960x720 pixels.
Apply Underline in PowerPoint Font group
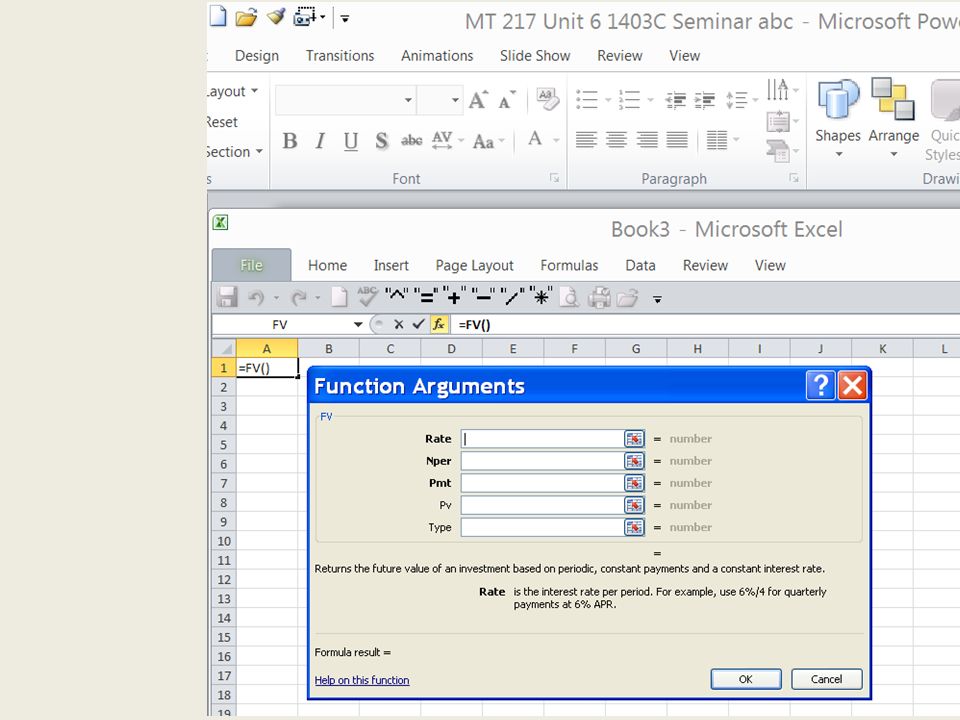350,141
